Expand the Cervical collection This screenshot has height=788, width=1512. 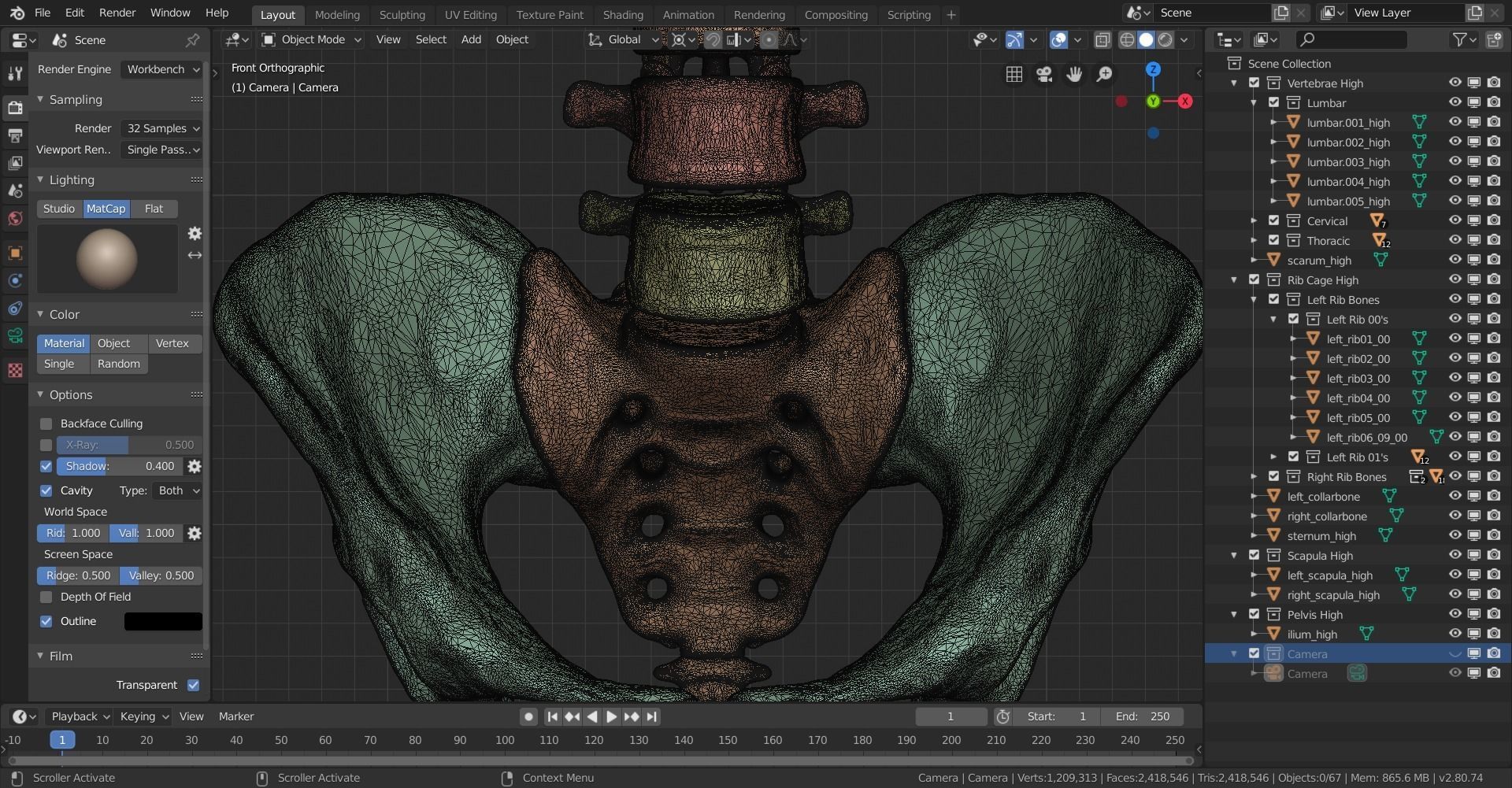[x=1254, y=220]
